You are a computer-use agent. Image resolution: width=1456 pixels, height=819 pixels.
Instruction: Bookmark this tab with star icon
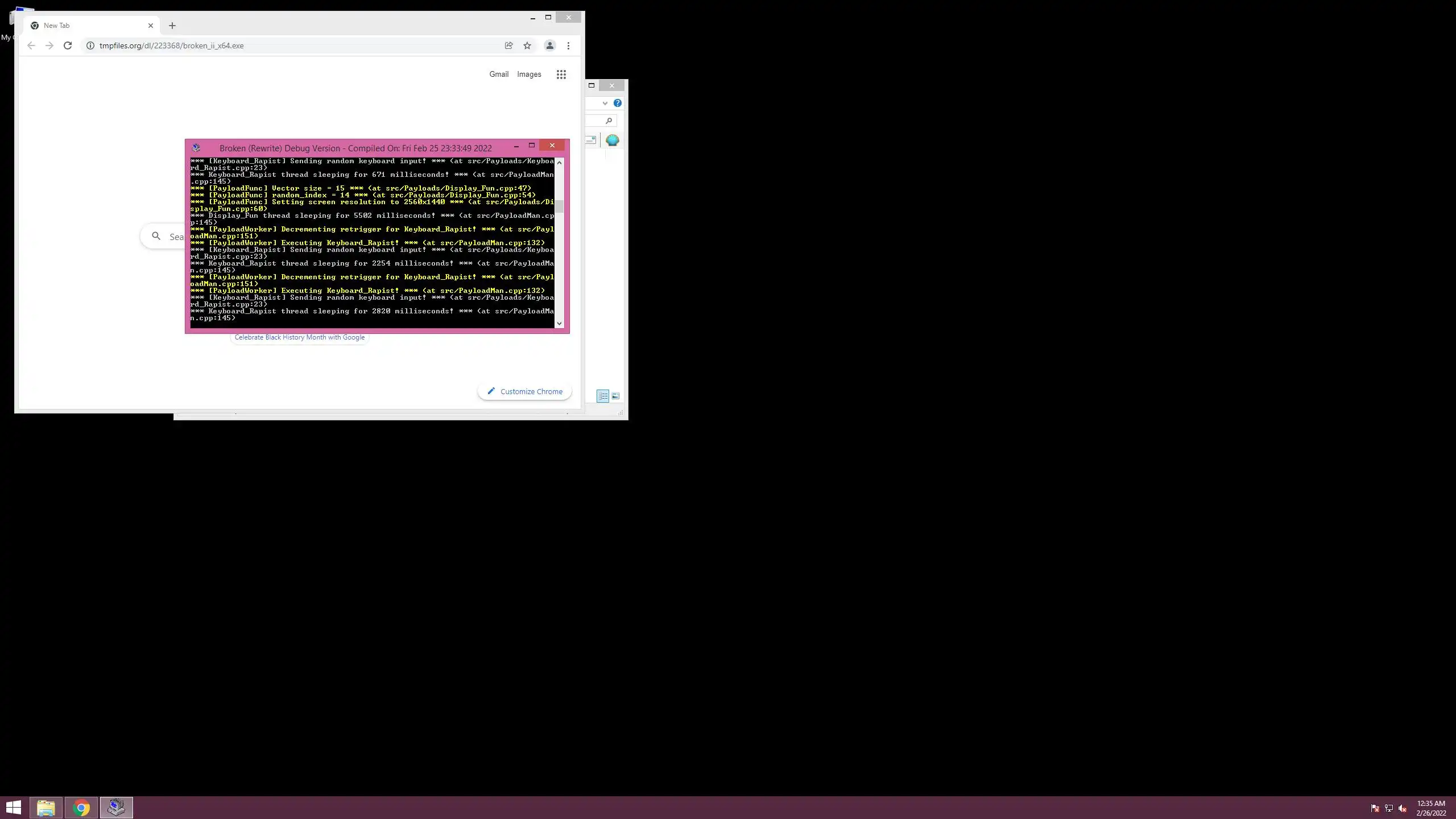(527, 45)
